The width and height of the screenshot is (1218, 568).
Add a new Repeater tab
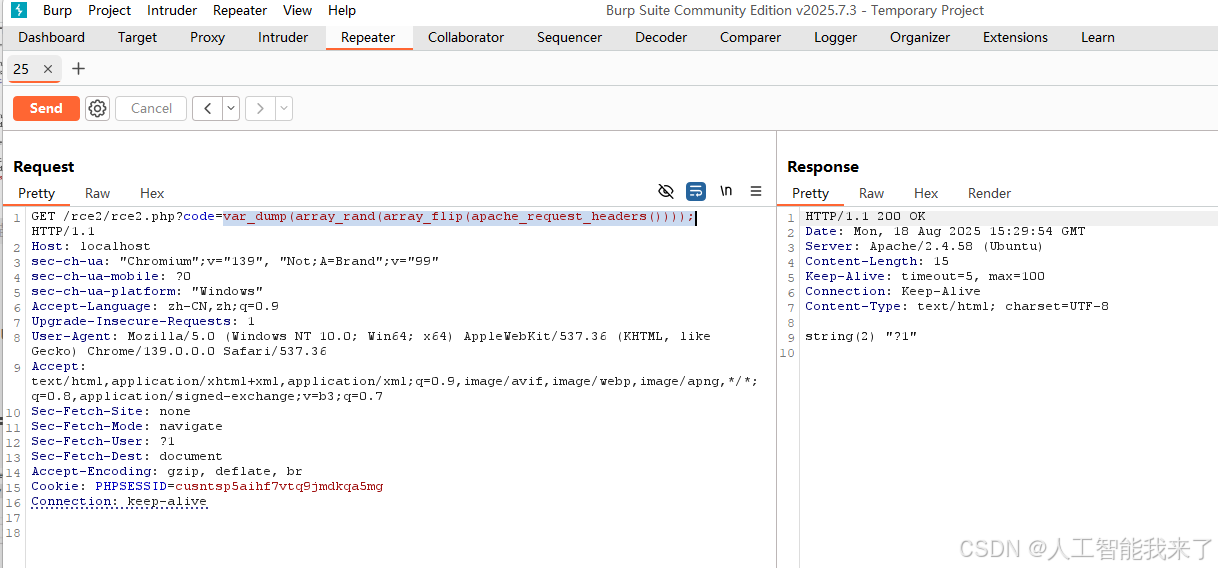tap(79, 69)
